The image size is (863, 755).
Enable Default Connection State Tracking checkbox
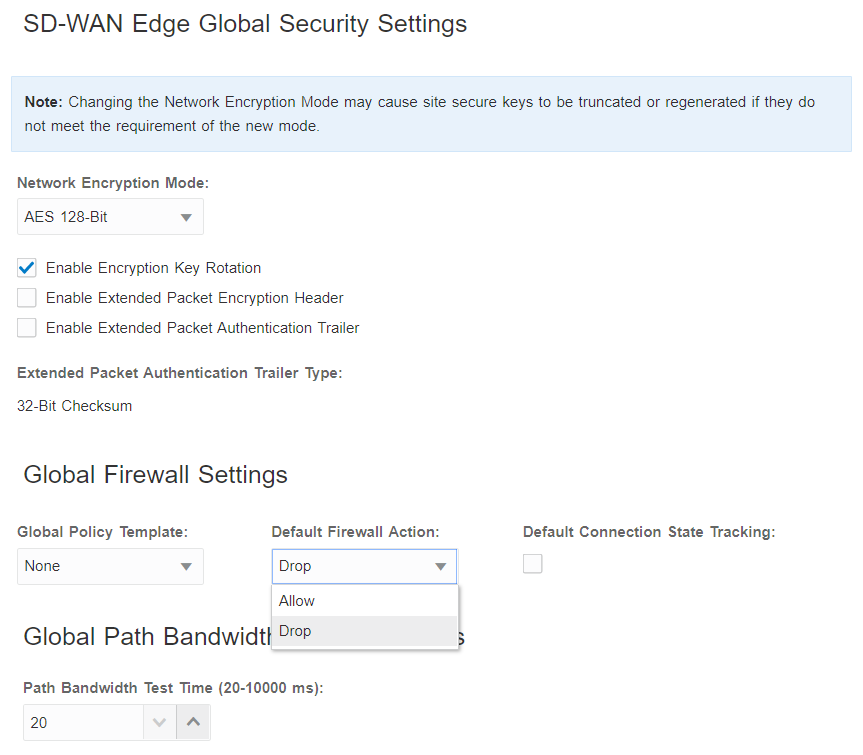[533, 564]
